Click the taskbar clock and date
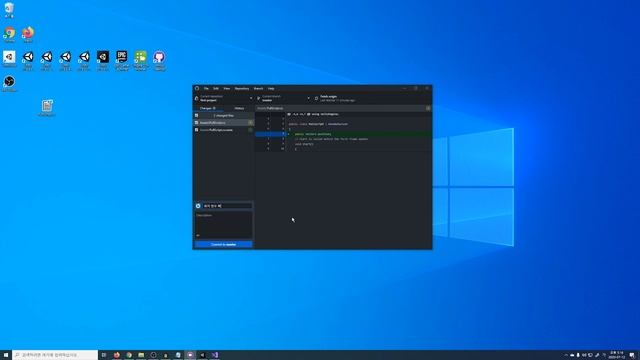The height and width of the screenshot is (360, 640). [617, 355]
